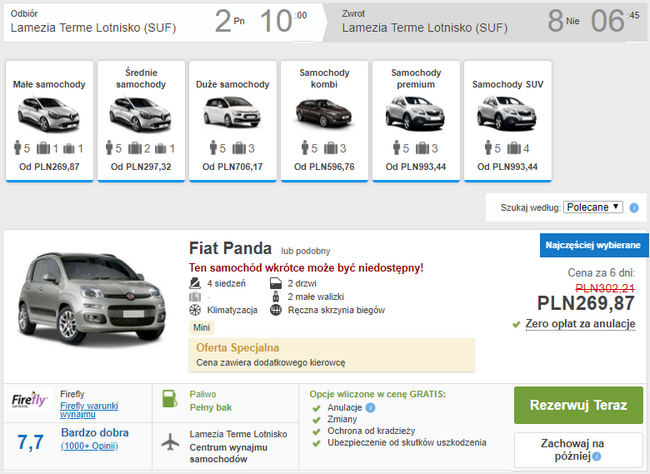Click the crossed-out PLN302,21 price
This screenshot has height=474, width=650.
[605, 288]
